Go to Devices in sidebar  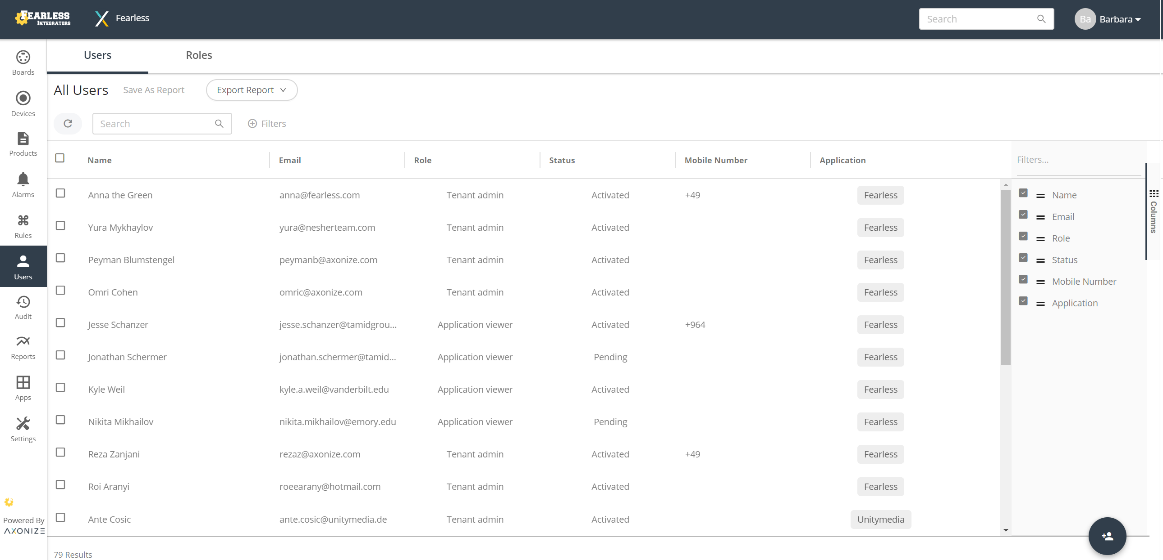pyautogui.click(x=23, y=103)
